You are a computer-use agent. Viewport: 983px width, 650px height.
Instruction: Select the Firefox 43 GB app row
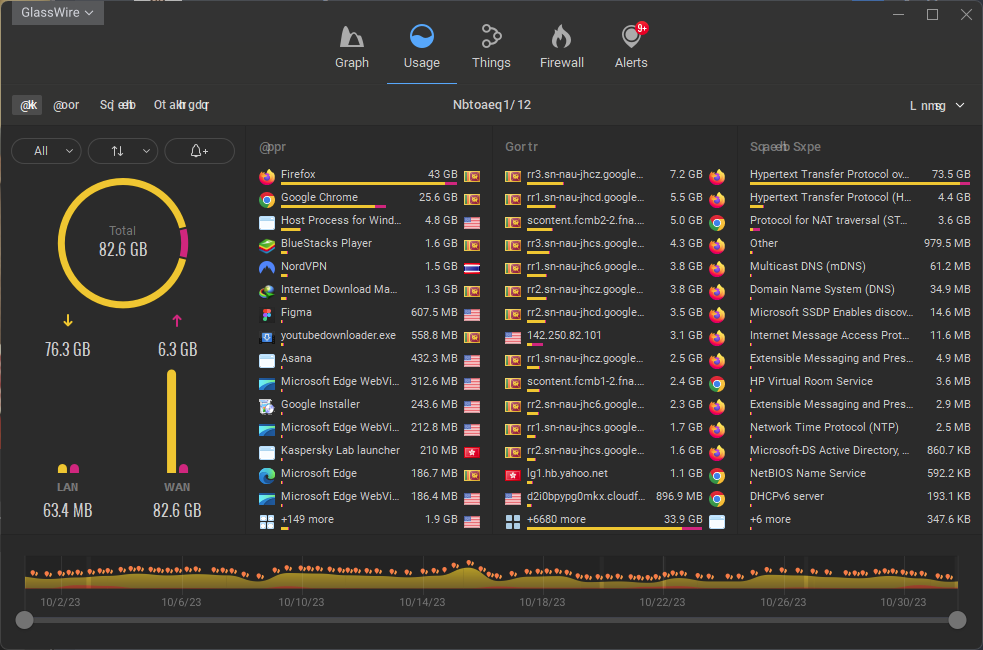pos(370,175)
